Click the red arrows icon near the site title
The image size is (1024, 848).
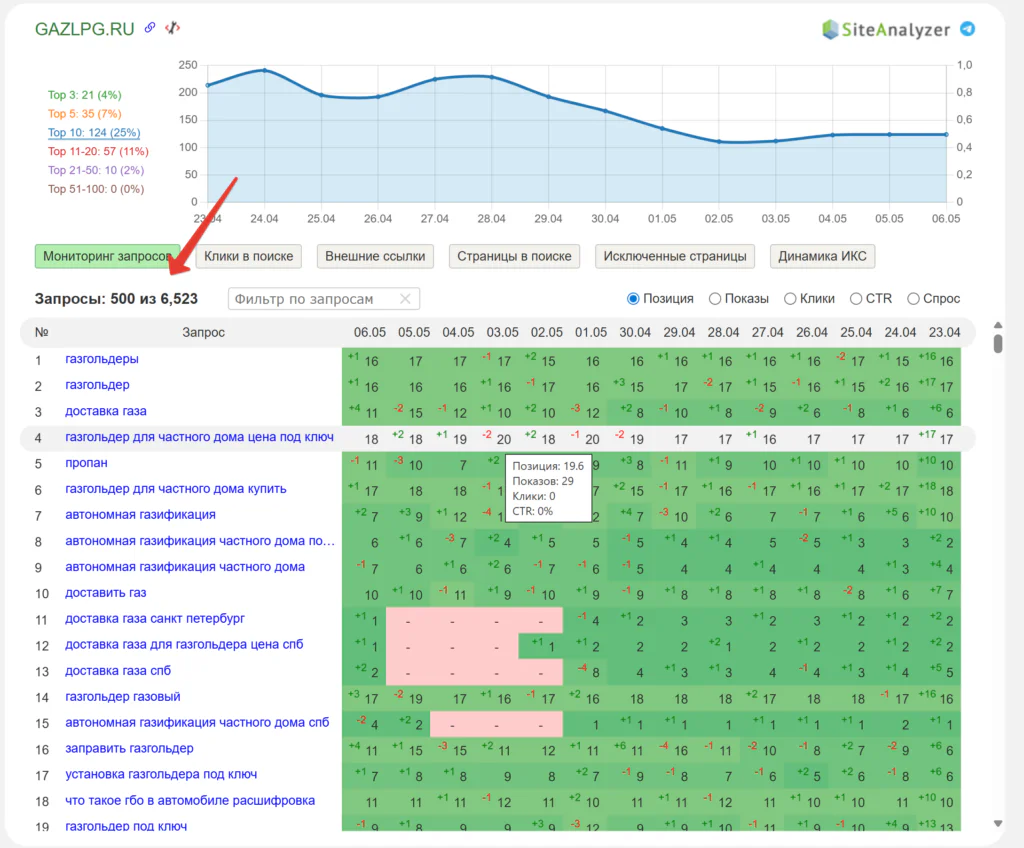point(172,27)
